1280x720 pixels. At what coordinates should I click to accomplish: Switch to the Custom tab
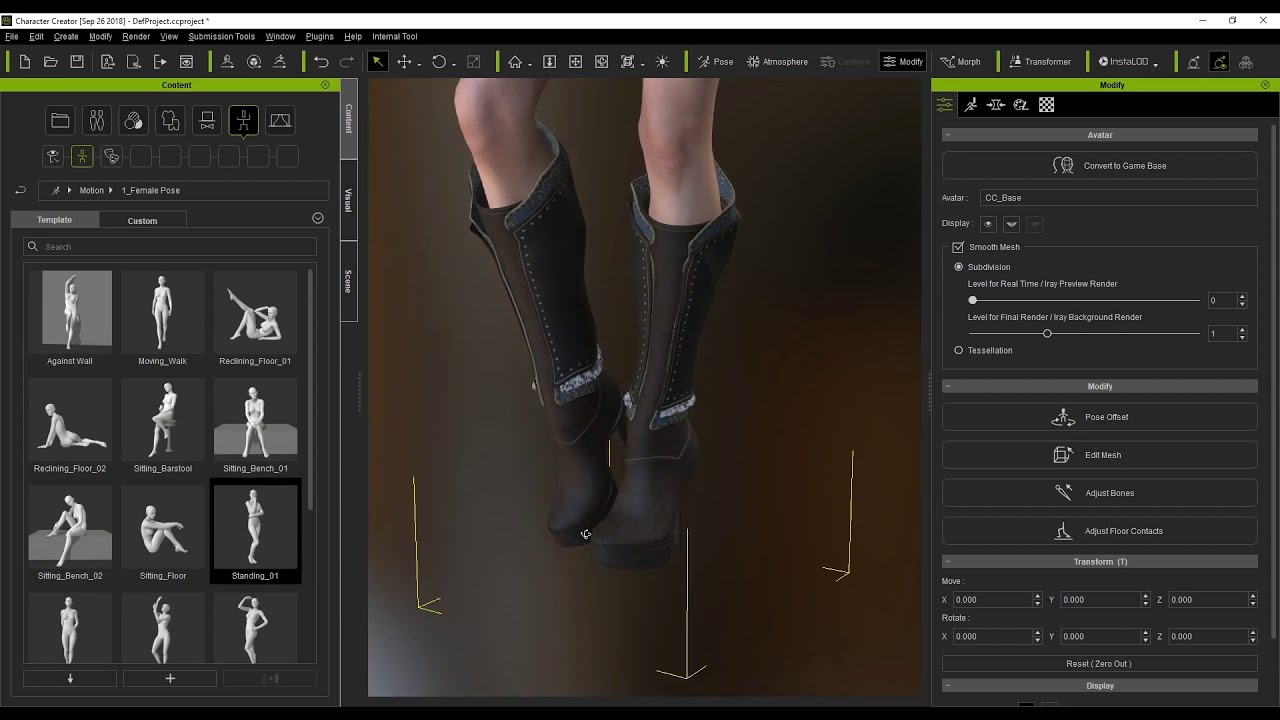142,220
